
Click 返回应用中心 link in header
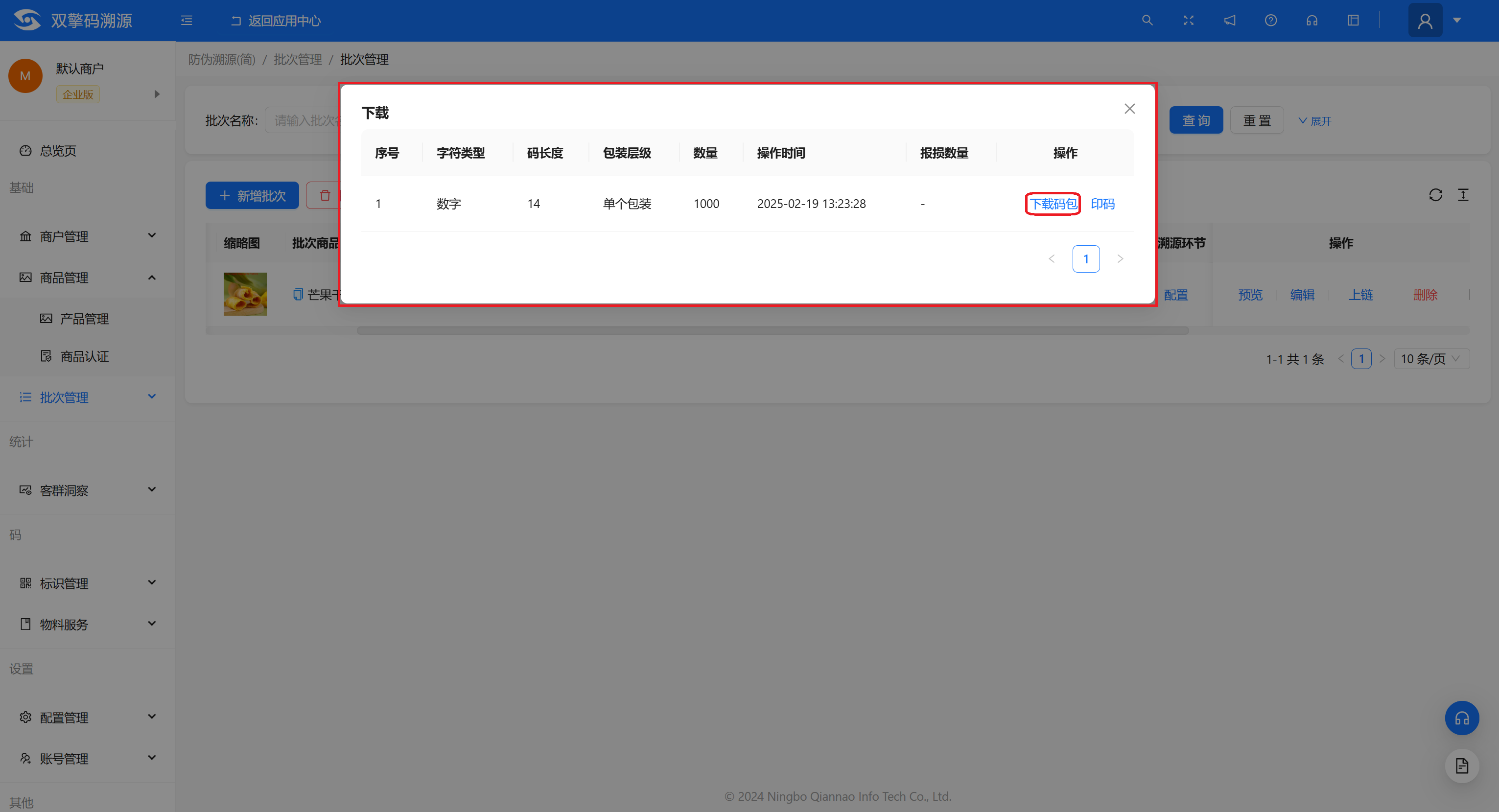point(276,21)
